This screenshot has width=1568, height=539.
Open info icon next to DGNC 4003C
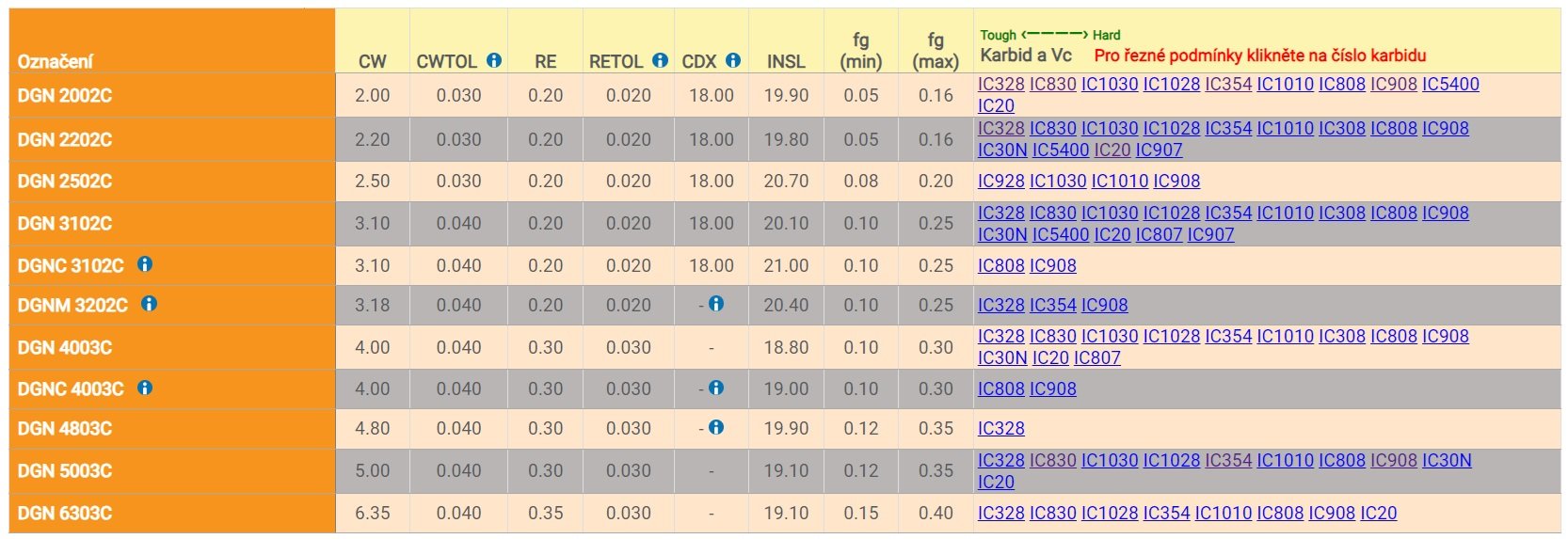coord(145,388)
